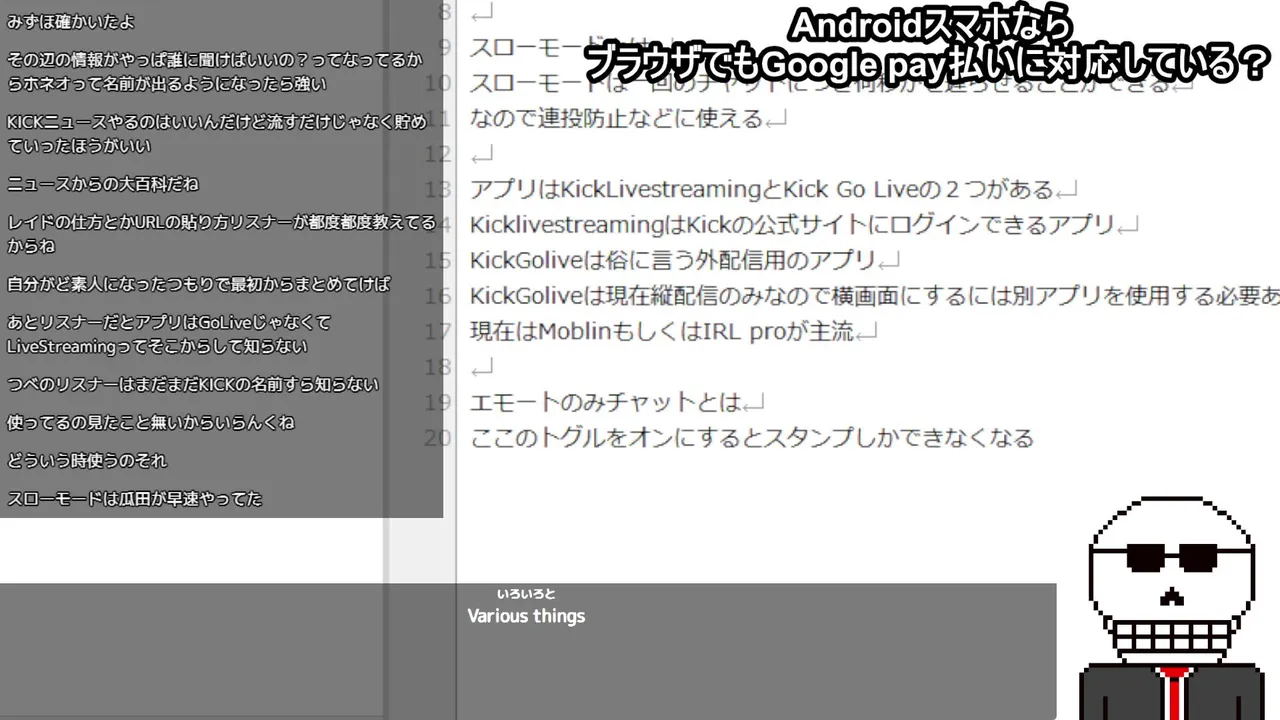Screen dimensions: 1280x720
Task: Click chat message 'みずほ確かいたよ'
Action: [x=70, y=21]
